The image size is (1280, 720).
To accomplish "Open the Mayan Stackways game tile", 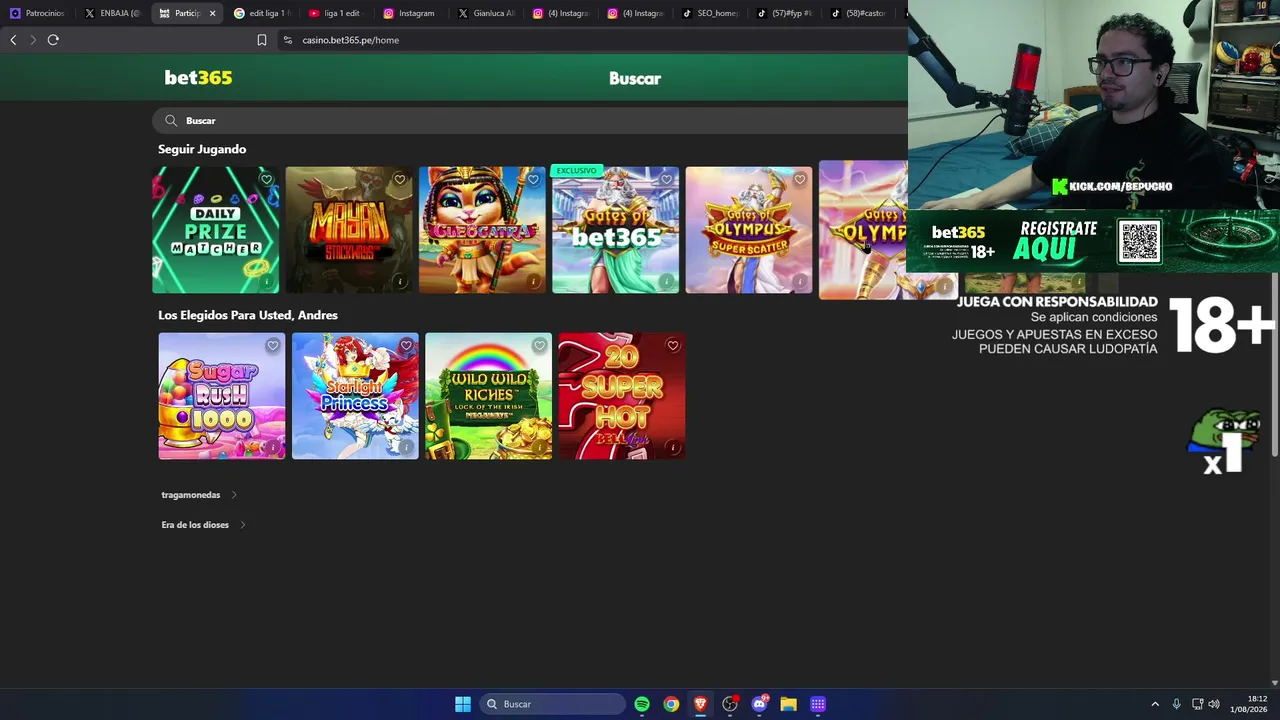I will [349, 230].
